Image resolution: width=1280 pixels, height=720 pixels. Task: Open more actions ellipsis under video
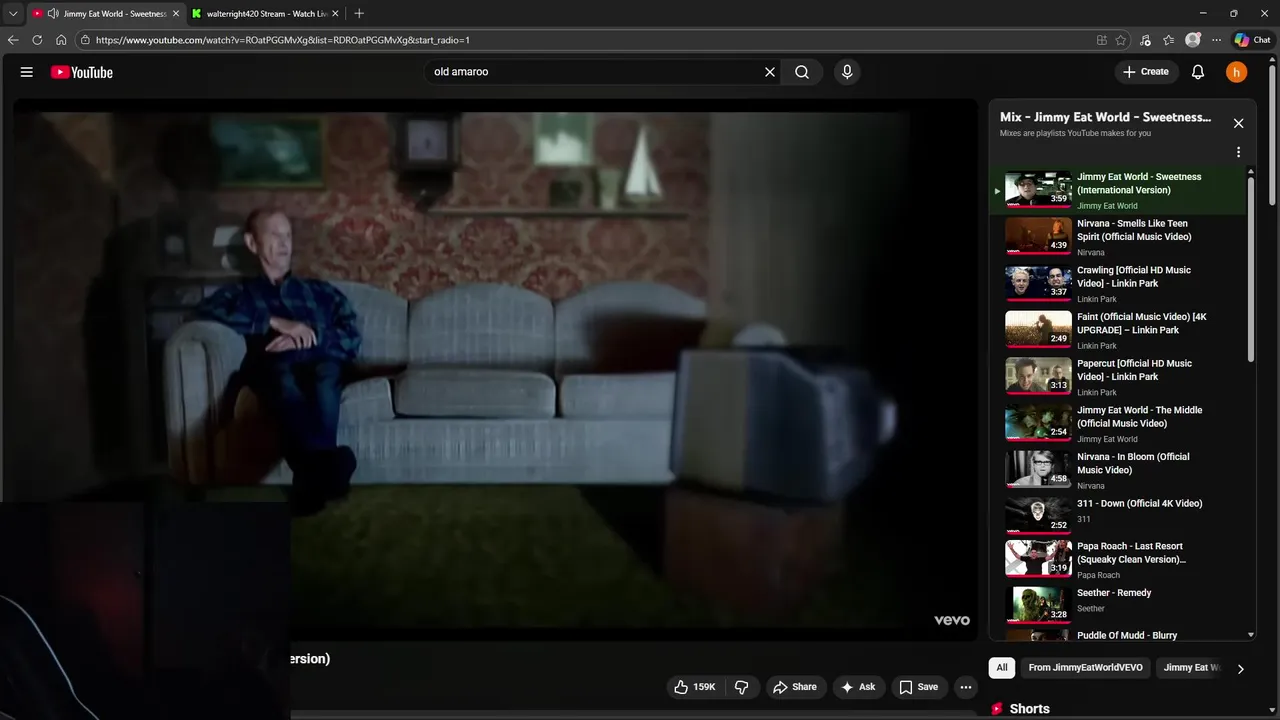965,687
